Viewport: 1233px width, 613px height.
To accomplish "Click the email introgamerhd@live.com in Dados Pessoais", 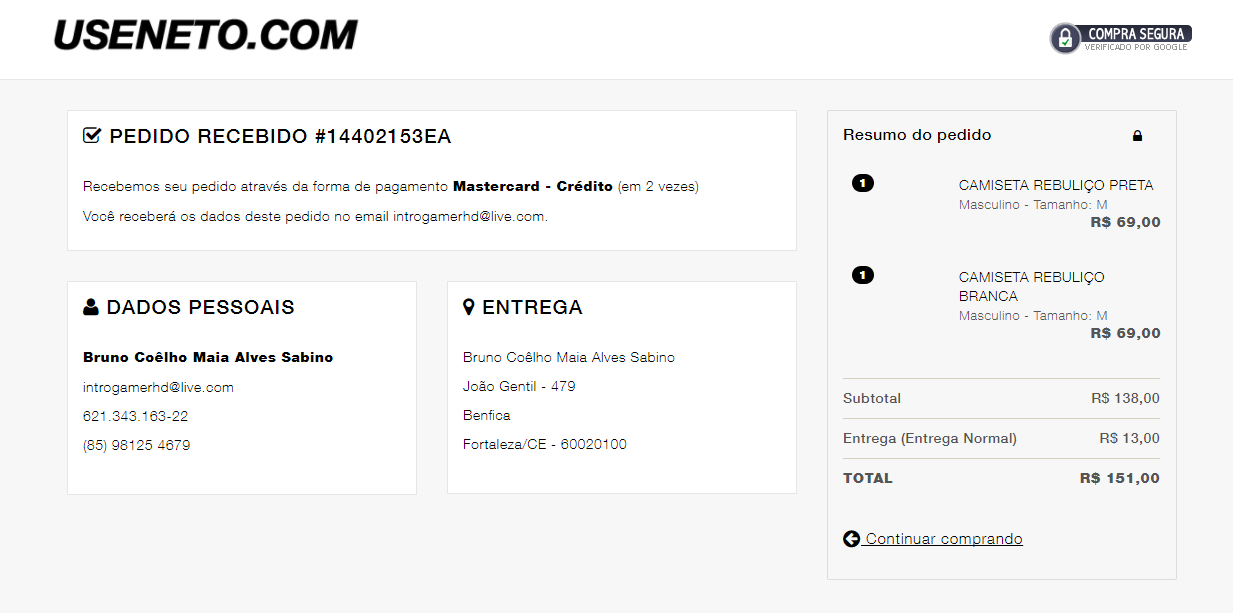I will pos(158,387).
